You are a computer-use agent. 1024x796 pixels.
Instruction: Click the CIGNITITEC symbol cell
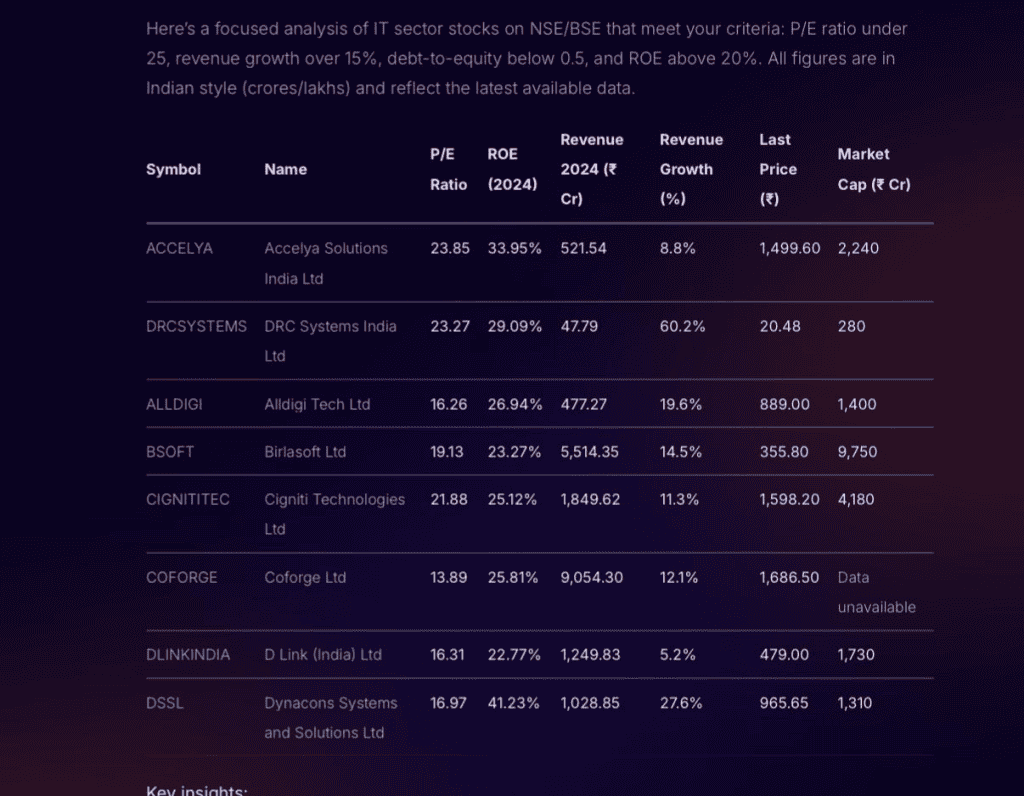(188, 499)
